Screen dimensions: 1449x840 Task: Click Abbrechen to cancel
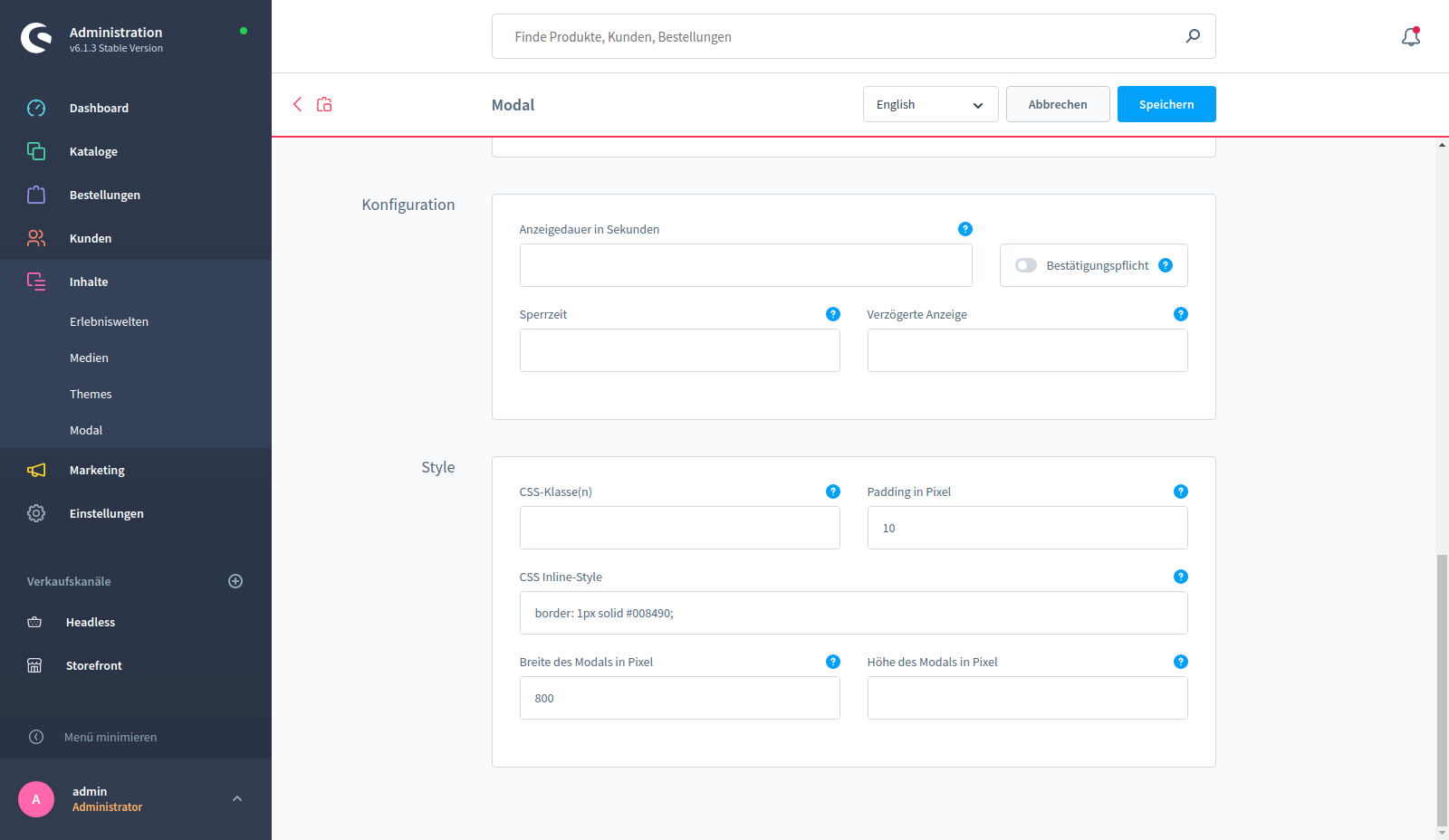[x=1057, y=104]
